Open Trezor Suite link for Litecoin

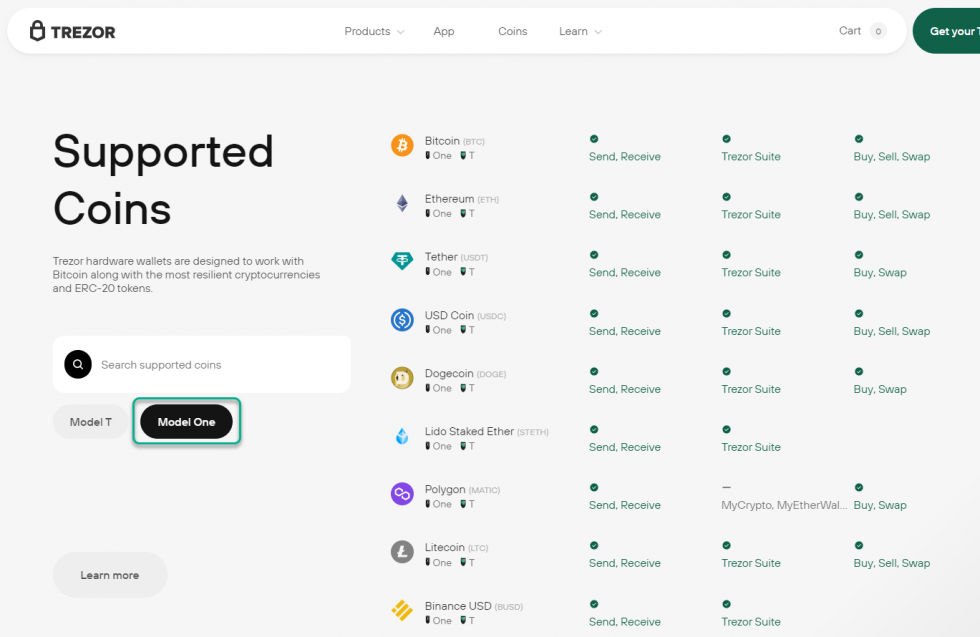(x=751, y=563)
